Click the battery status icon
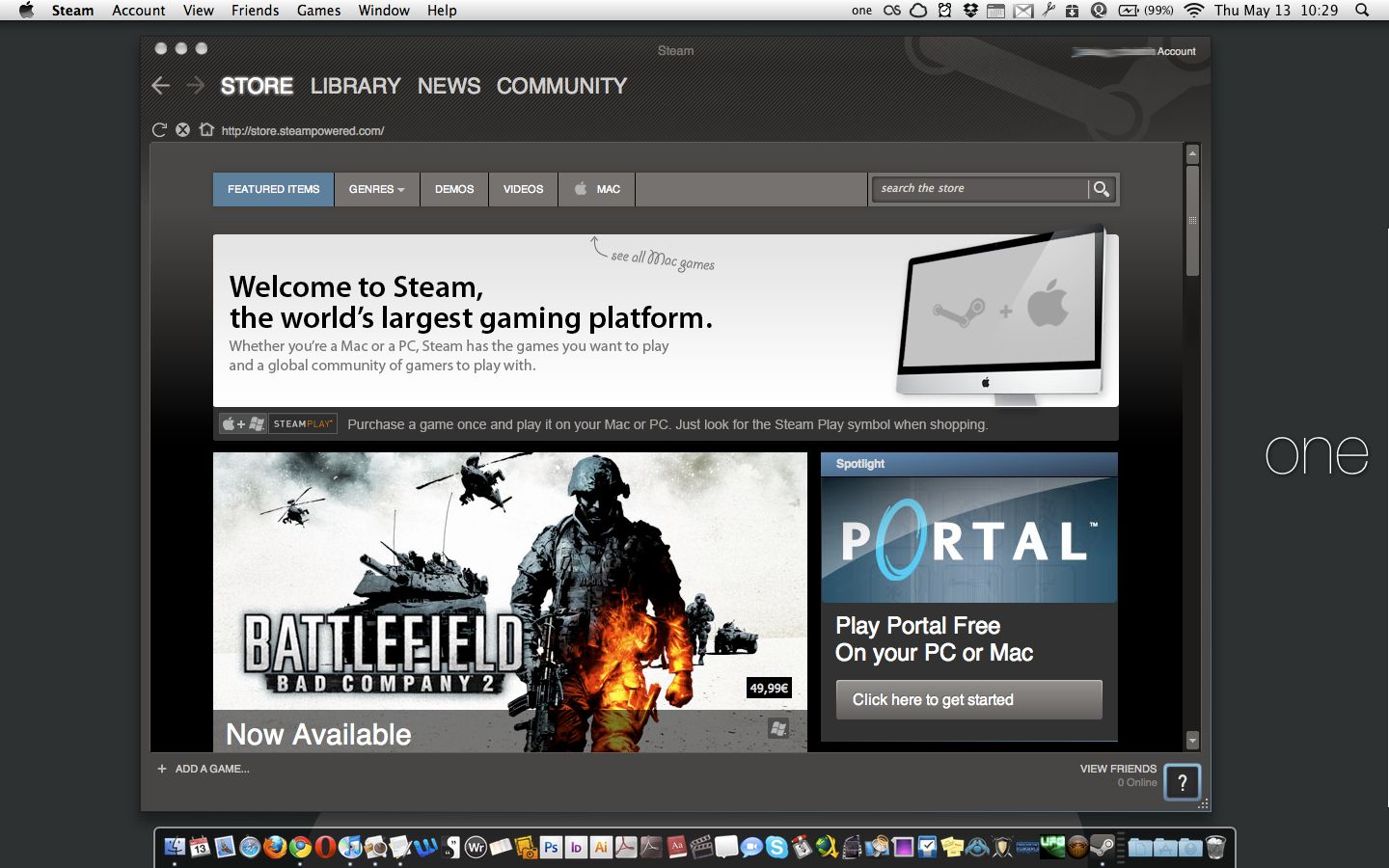This screenshot has height=868, width=1389. [1129, 11]
